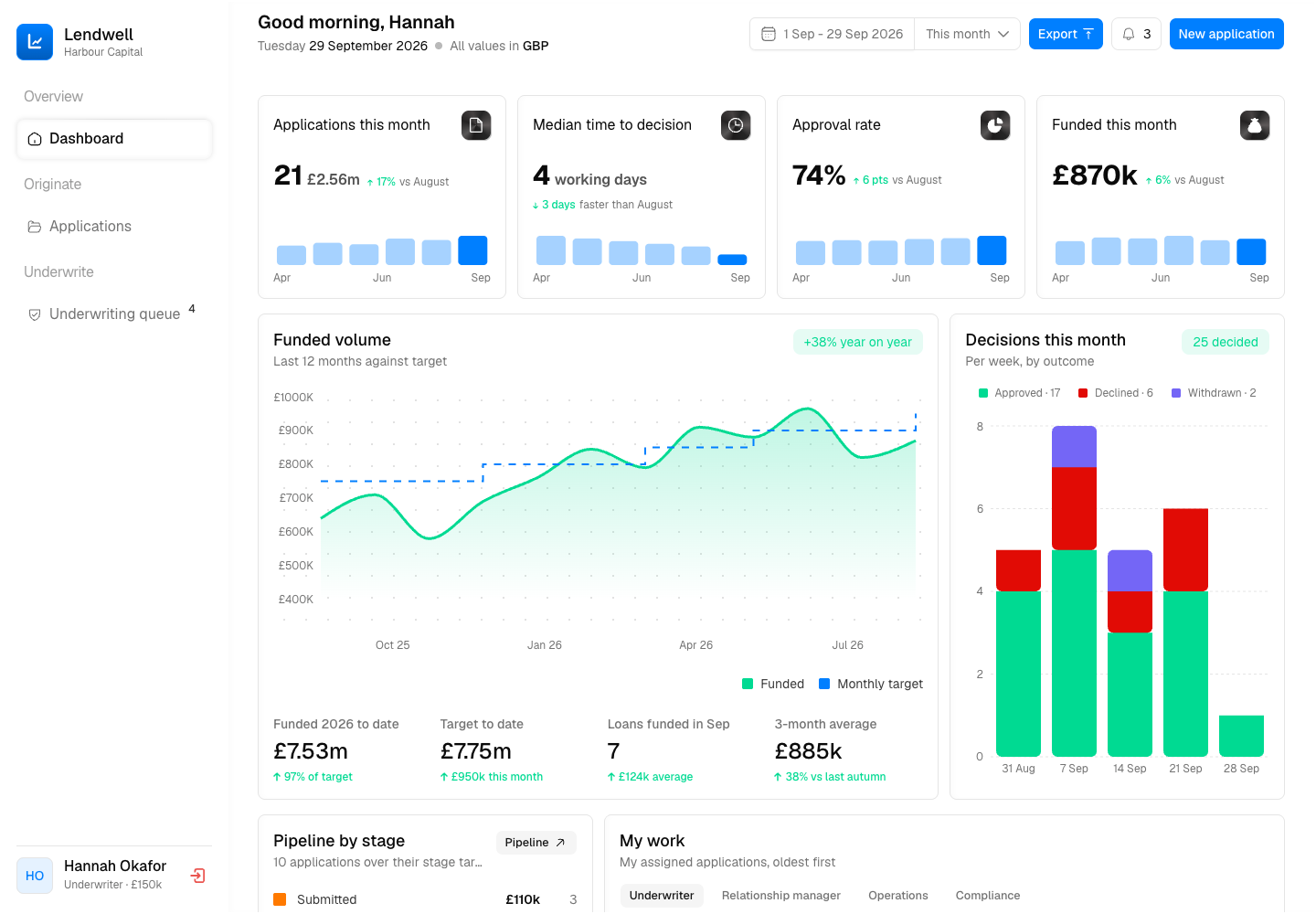Select the Underwriter tab in My work
This screenshot has width=1316, height=914.
662,896
